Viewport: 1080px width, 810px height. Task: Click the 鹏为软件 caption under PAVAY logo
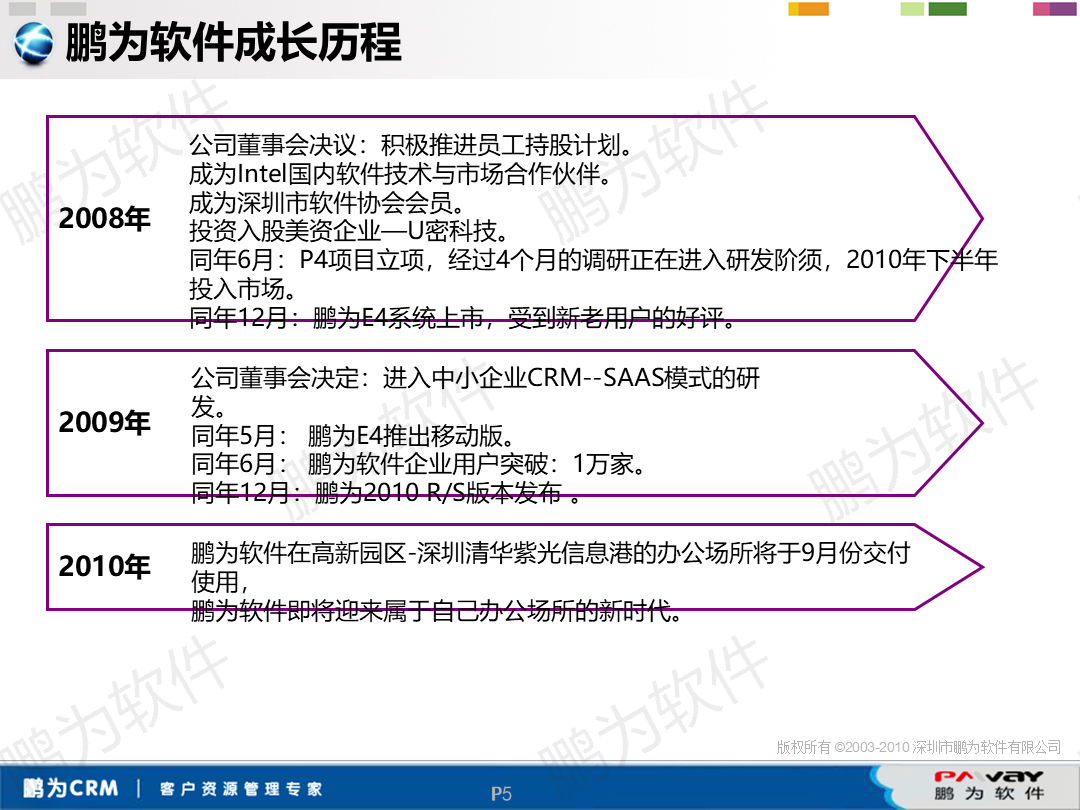988,793
